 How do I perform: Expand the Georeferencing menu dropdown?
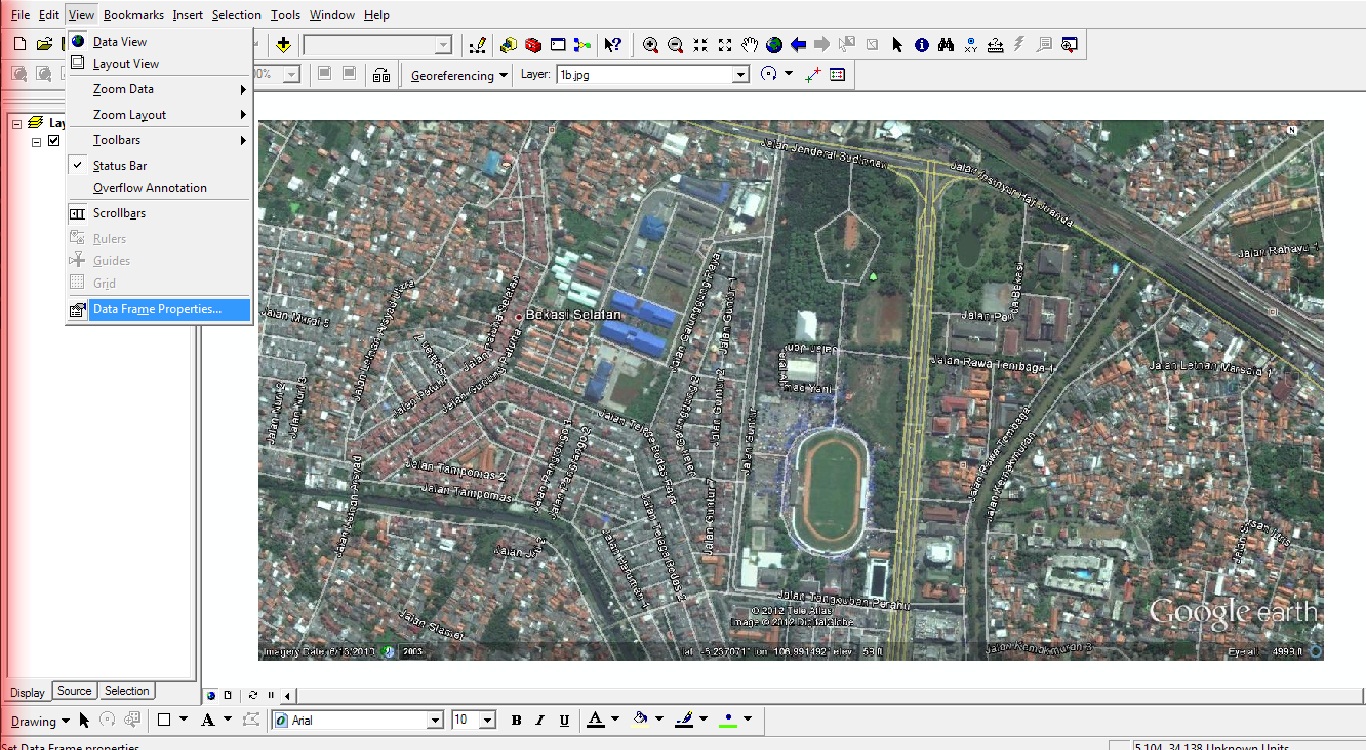(504, 75)
